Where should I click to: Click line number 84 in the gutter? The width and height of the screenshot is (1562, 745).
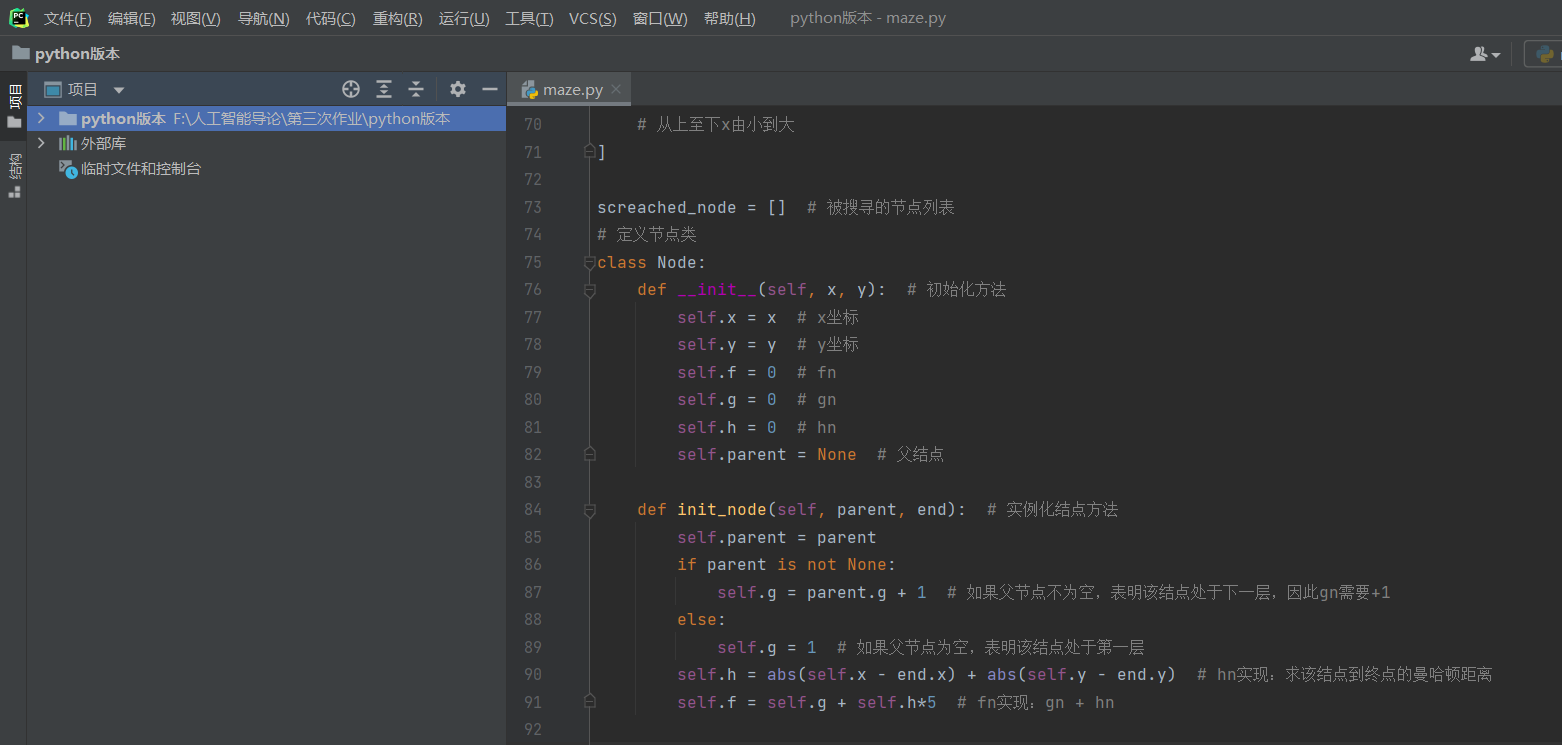pyautogui.click(x=532, y=510)
